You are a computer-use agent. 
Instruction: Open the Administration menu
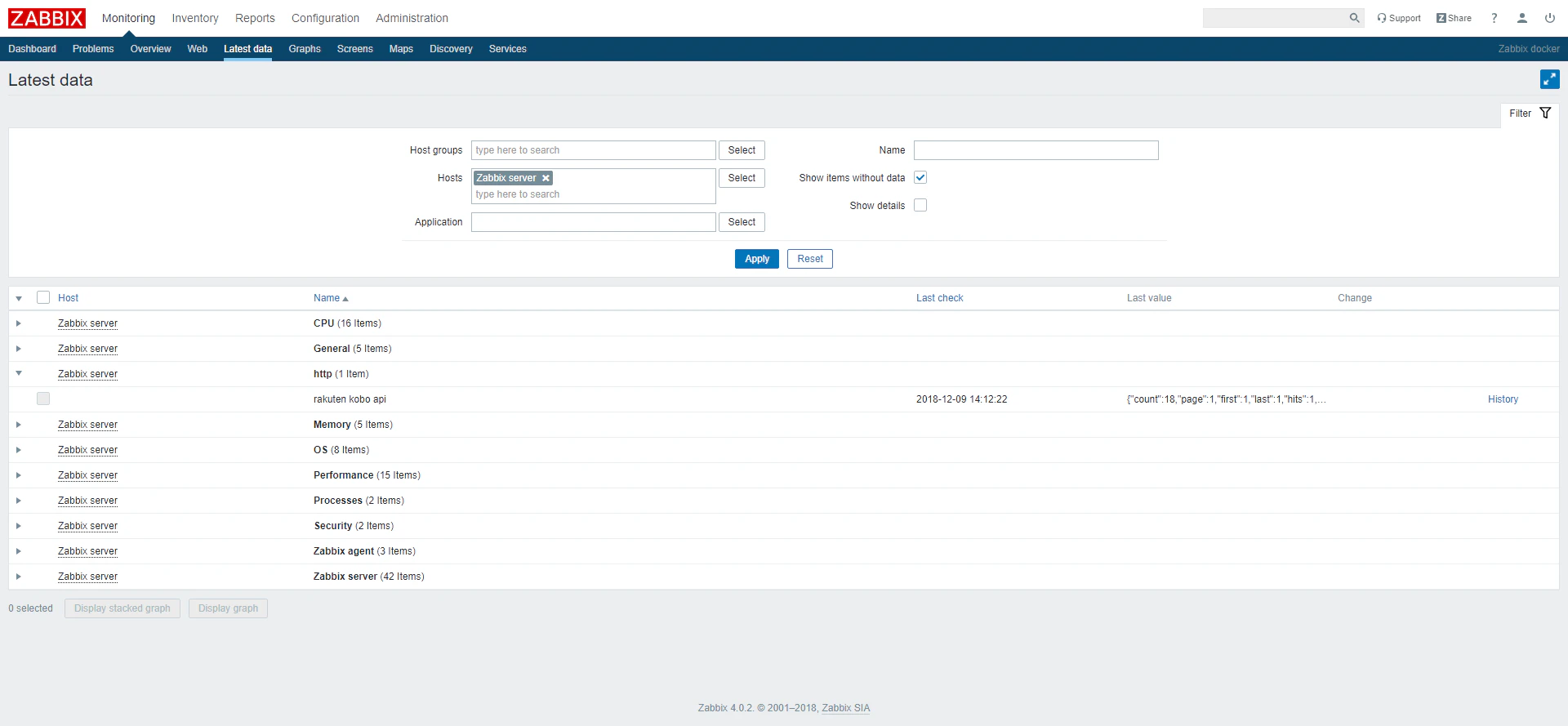(412, 18)
